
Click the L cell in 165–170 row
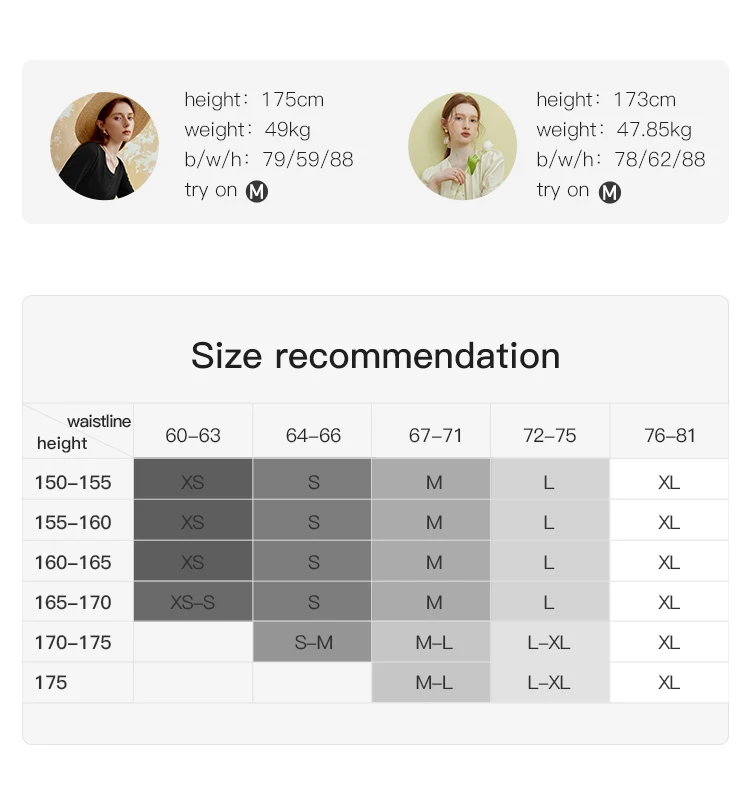click(x=550, y=602)
